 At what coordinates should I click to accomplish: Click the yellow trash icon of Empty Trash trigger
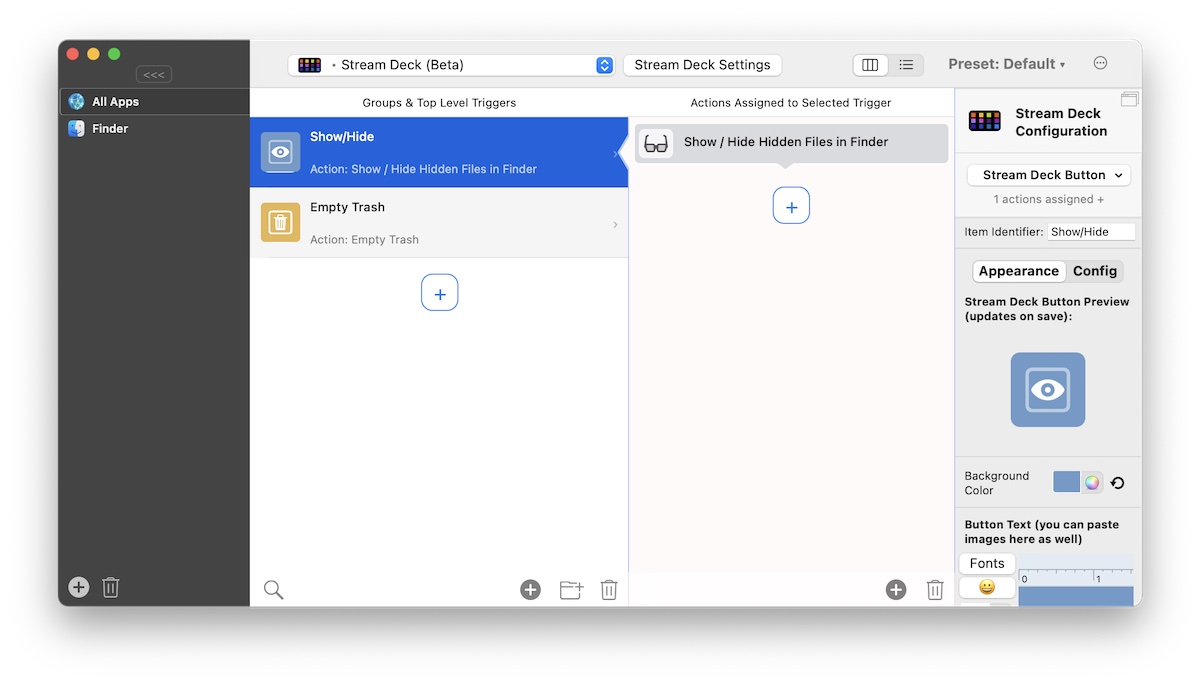280,223
